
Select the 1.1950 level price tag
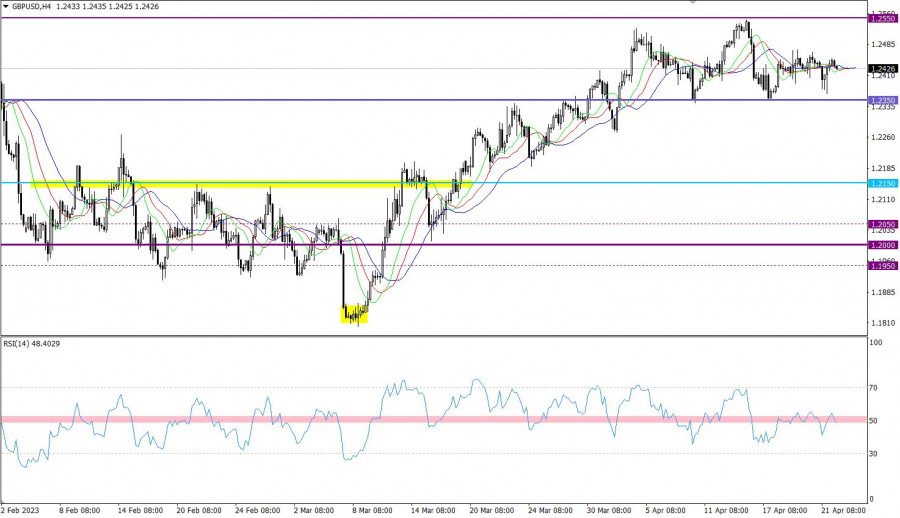(882, 265)
